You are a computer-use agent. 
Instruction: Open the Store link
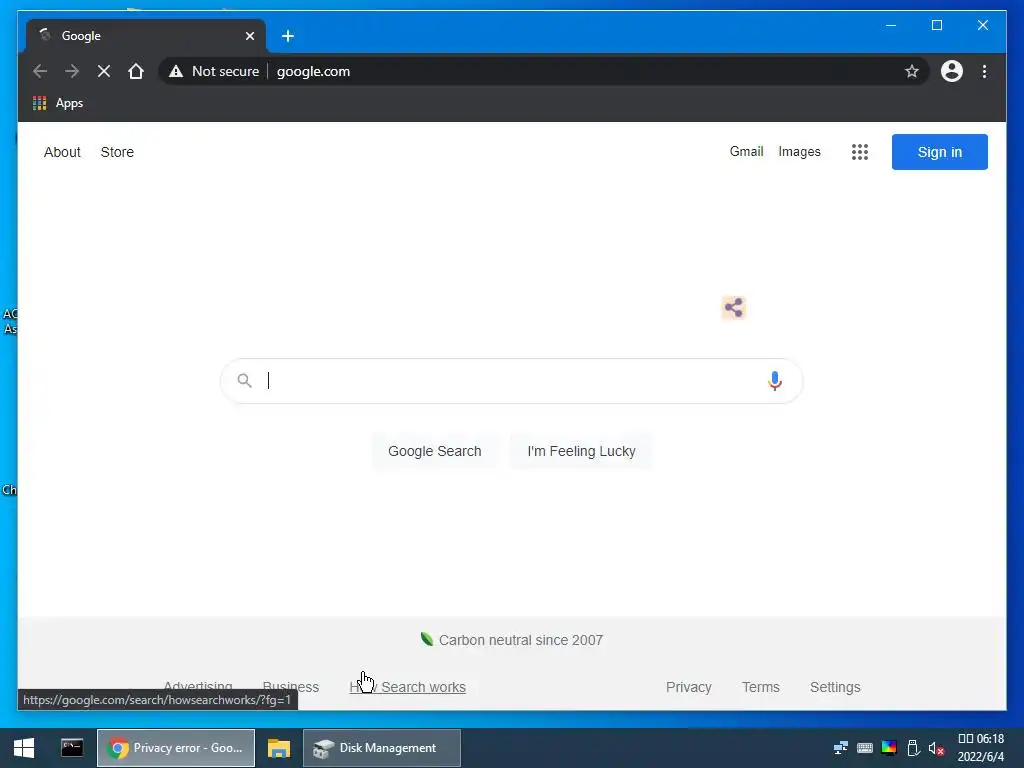tap(117, 152)
